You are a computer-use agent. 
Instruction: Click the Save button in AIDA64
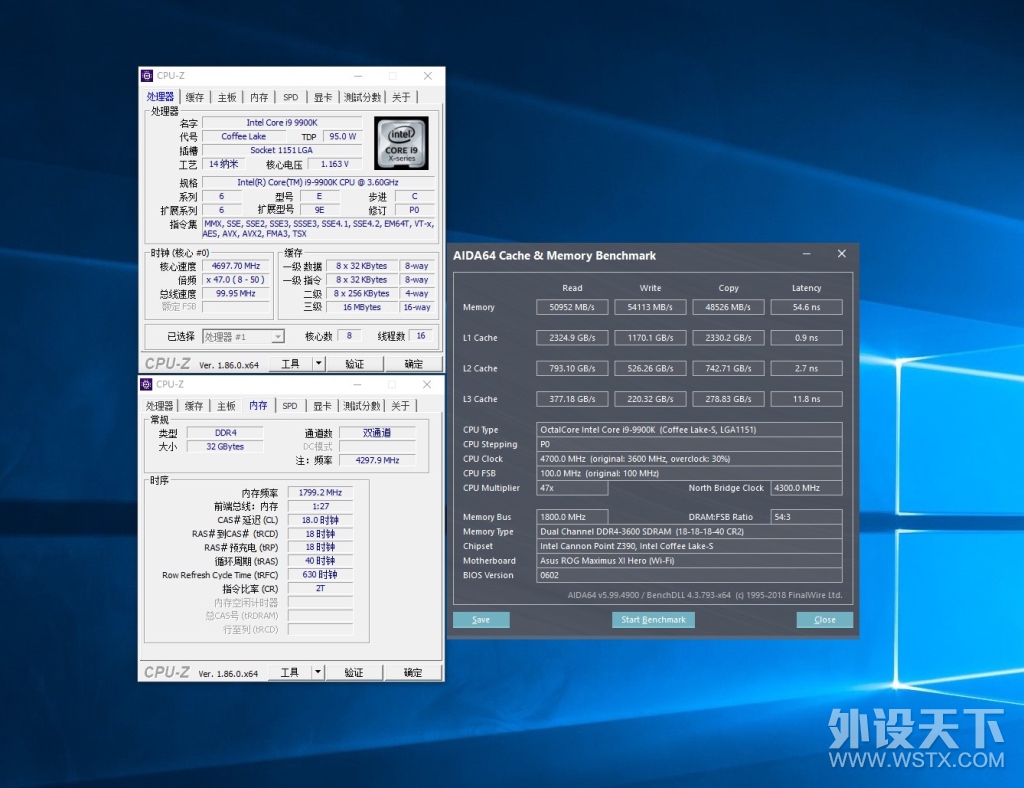point(481,620)
